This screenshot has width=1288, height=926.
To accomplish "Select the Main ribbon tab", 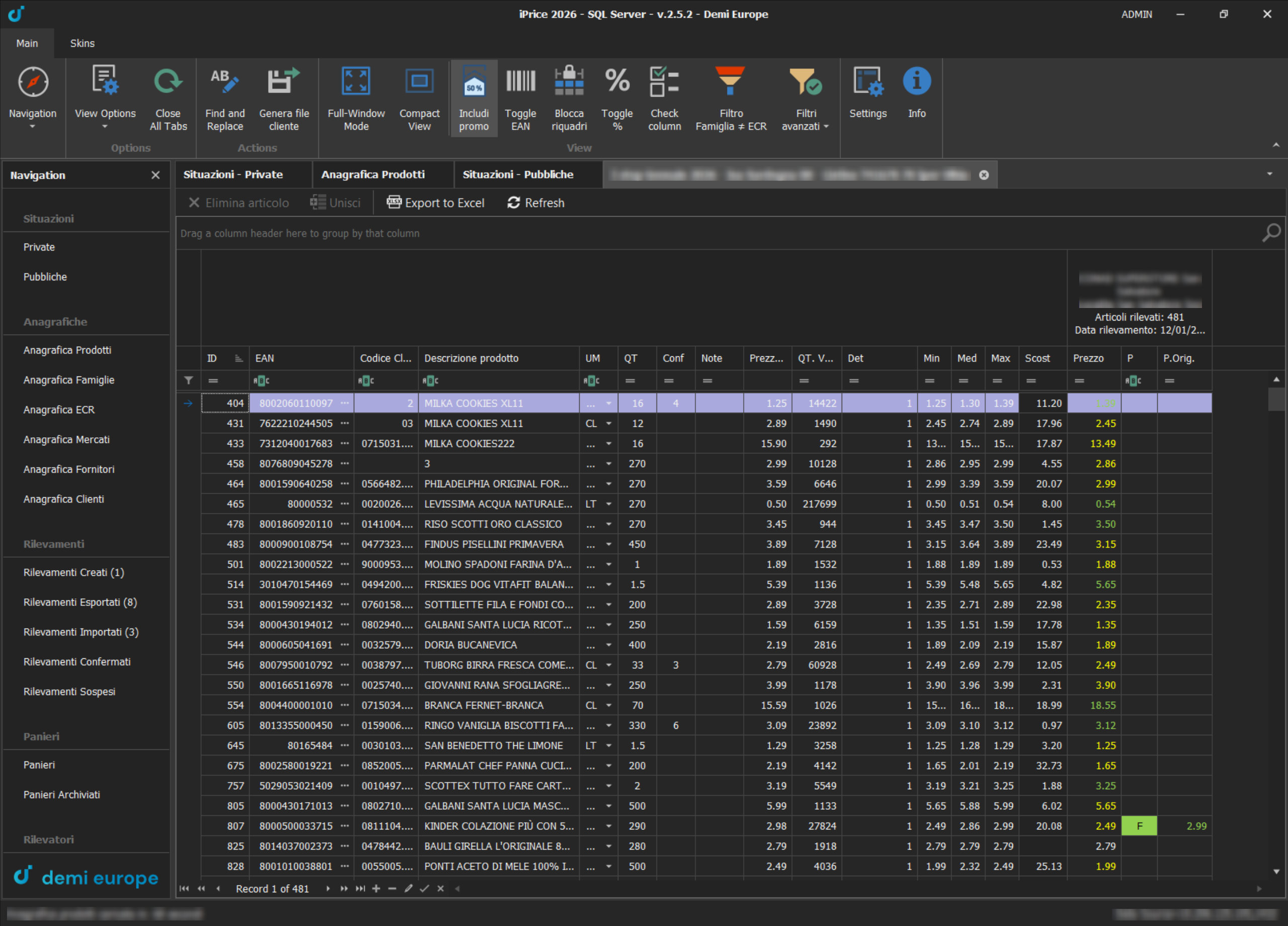I will pyautogui.click(x=27, y=43).
